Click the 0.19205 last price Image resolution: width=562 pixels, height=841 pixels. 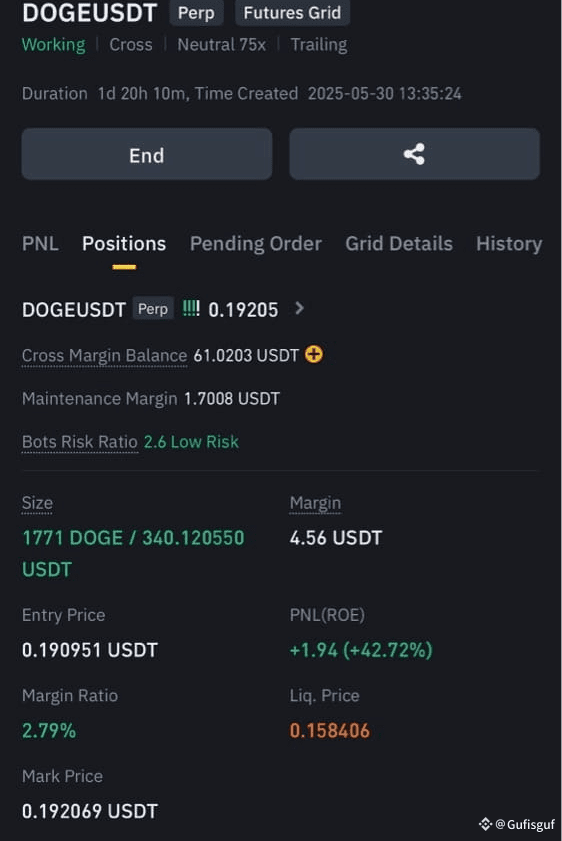243,309
